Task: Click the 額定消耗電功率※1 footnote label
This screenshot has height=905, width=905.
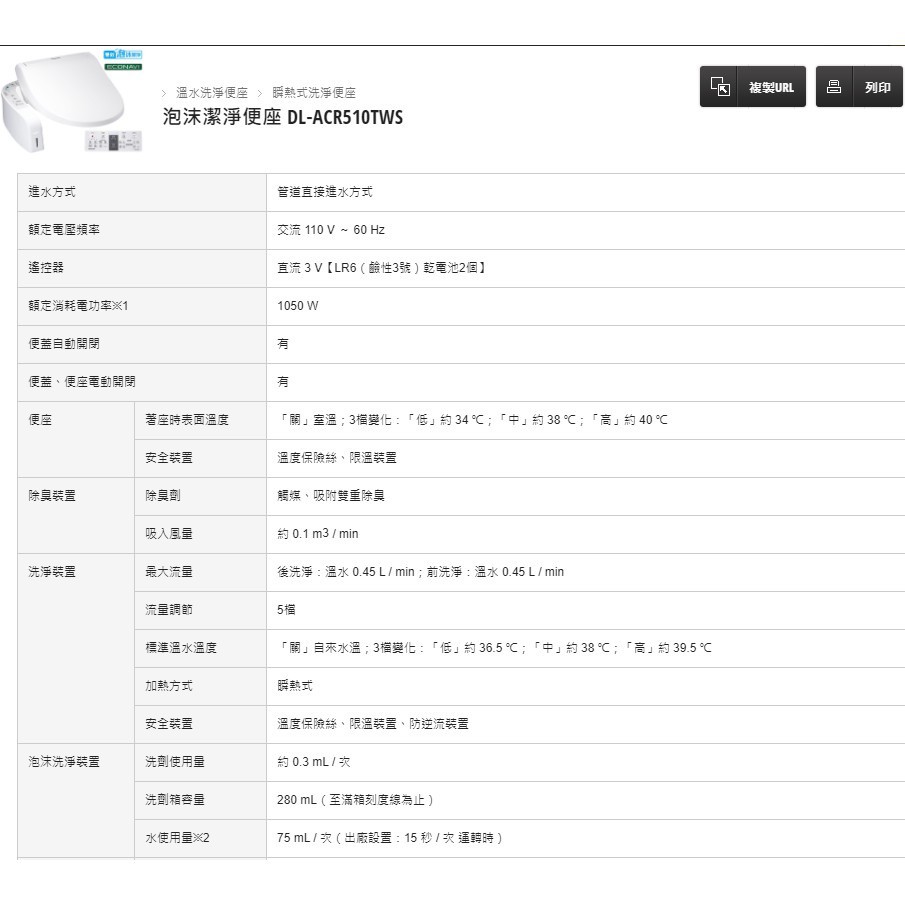Action: 80,306
